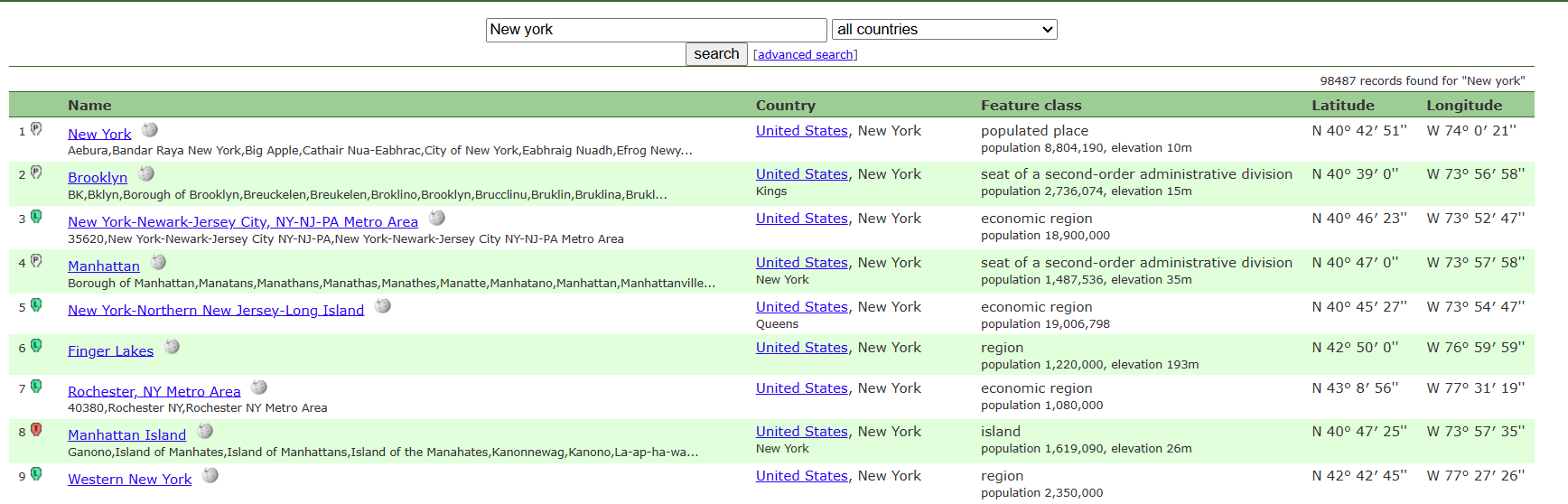Open the Manhattan link in row 4
Viewport: 1568px width, 504px height.
click(x=104, y=266)
